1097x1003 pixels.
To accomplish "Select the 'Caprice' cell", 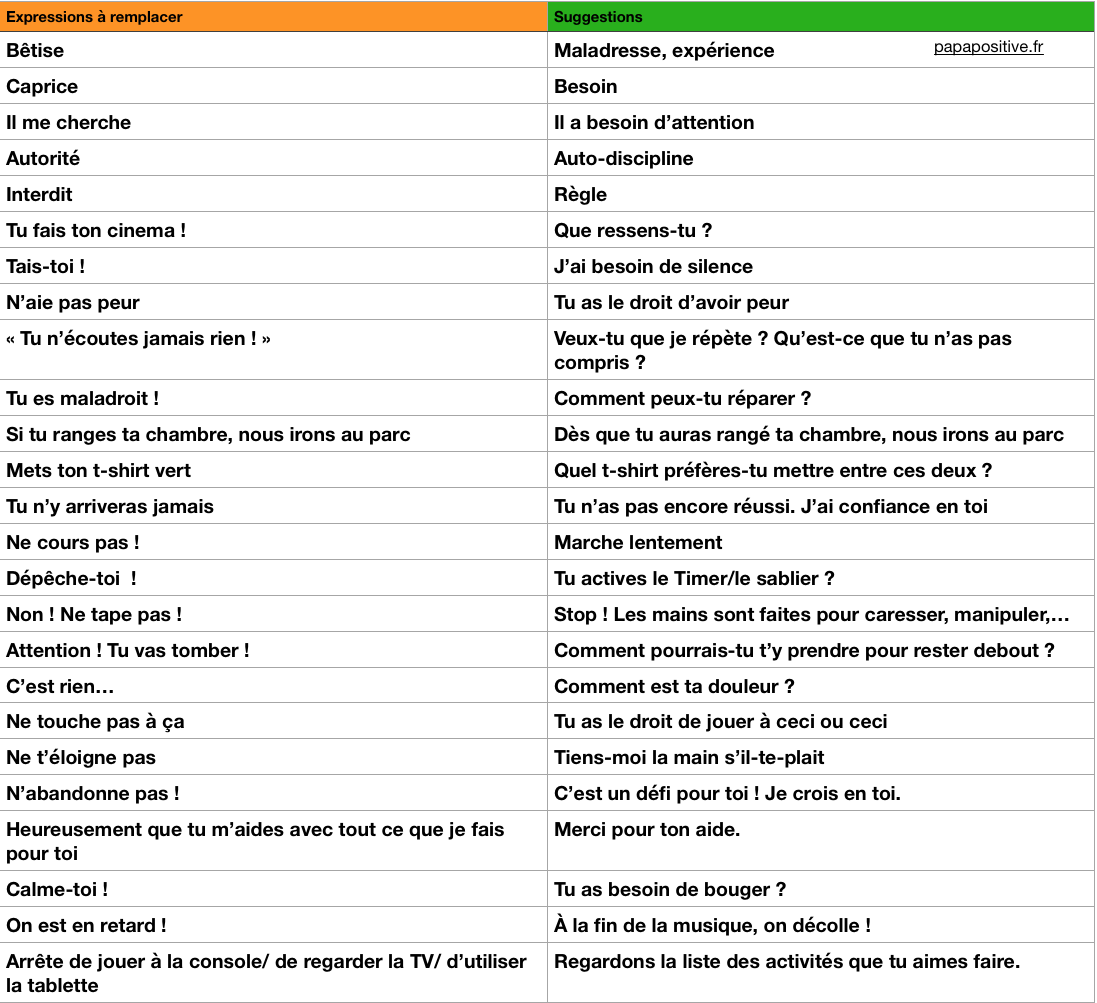I will pyautogui.click(x=42, y=86).
